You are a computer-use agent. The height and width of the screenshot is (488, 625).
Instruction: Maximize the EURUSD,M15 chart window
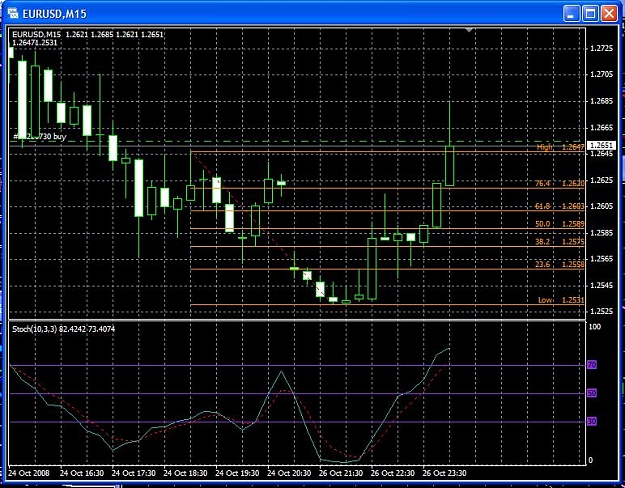[x=590, y=14]
